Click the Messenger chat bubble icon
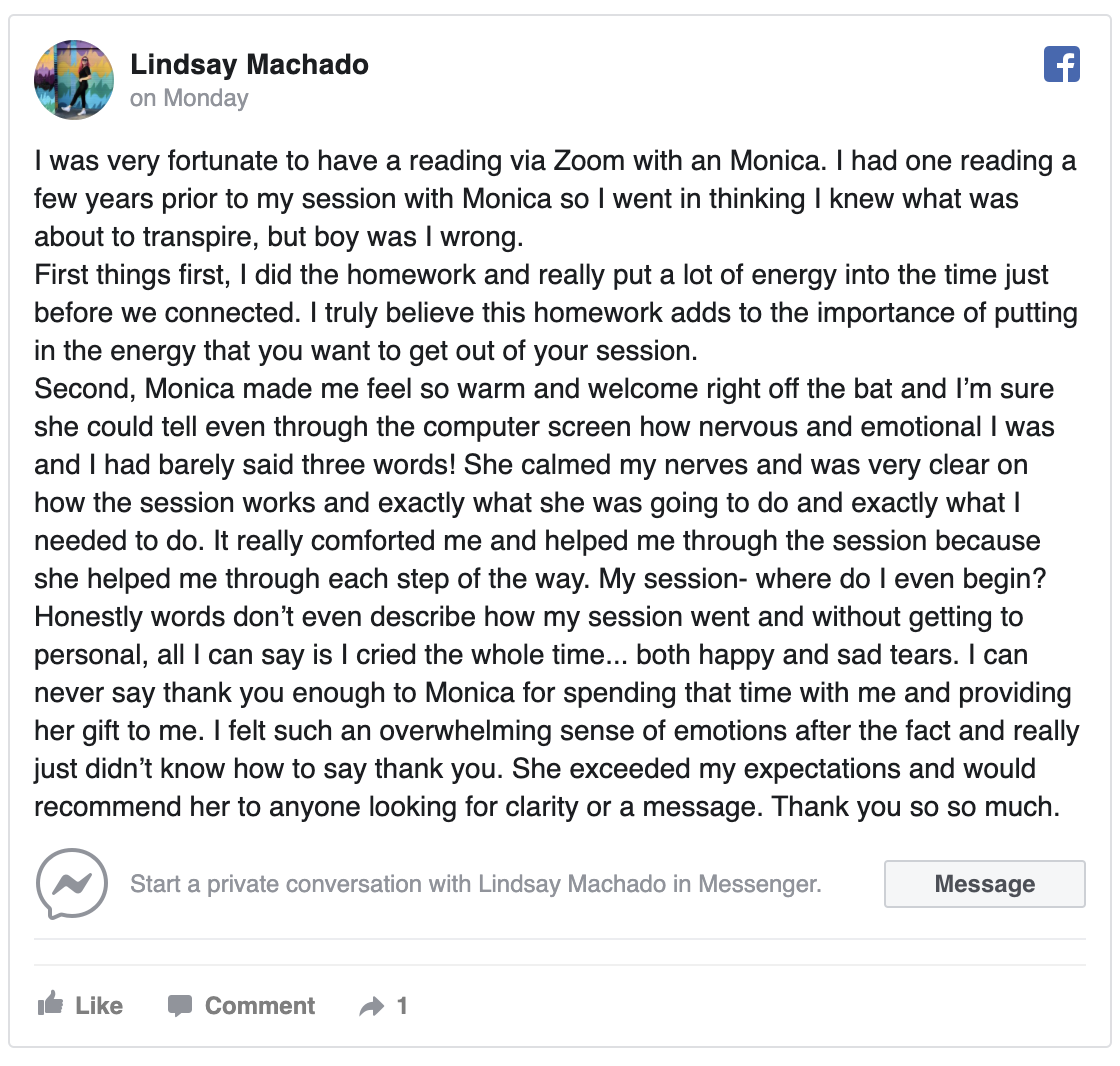This screenshot has height=1066, width=1120. point(71,884)
